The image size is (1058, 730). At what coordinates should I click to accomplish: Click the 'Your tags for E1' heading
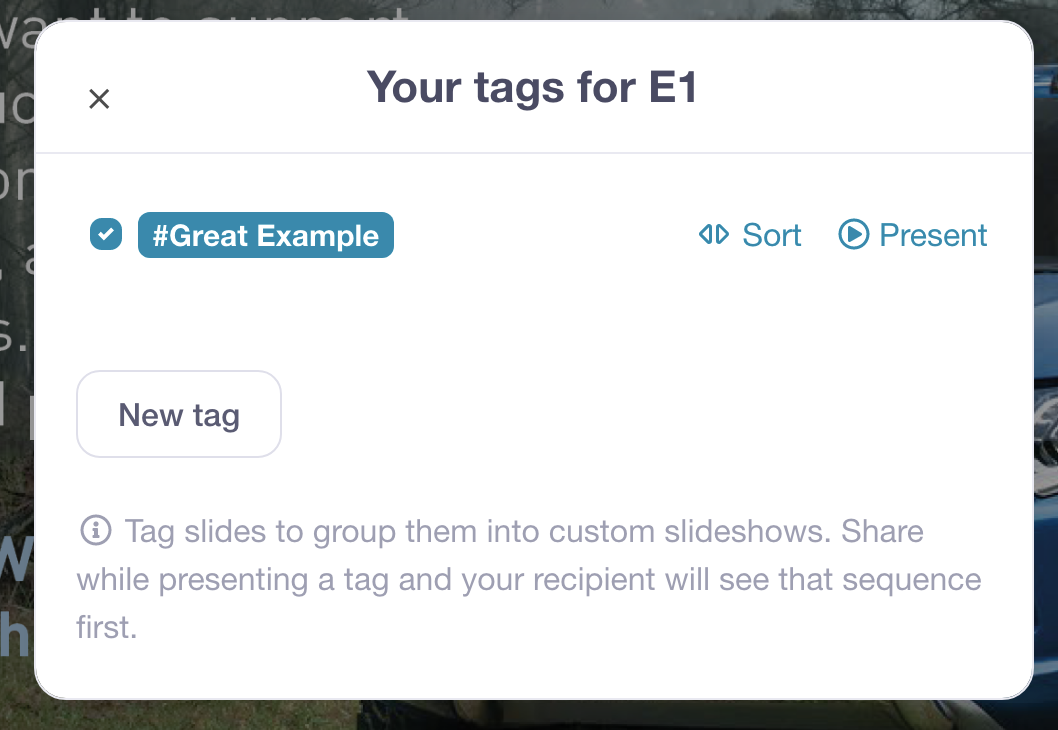click(x=531, y=88)
